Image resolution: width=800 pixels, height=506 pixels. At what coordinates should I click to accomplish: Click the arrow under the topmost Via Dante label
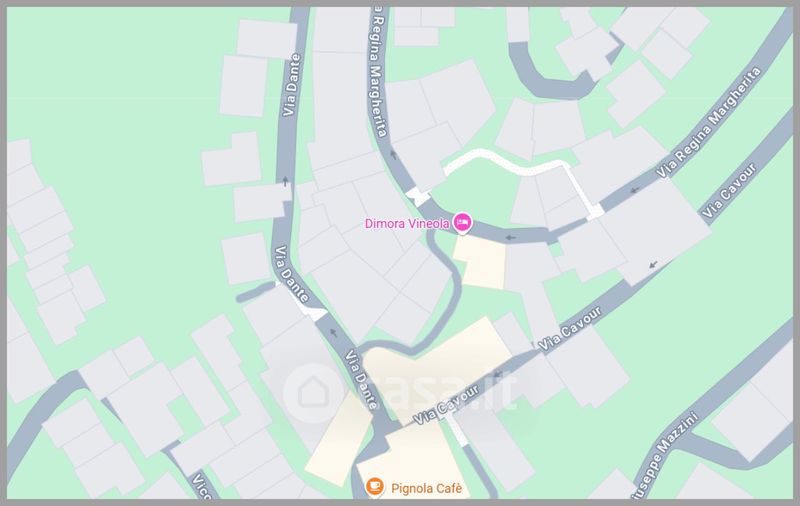(285, 181)
